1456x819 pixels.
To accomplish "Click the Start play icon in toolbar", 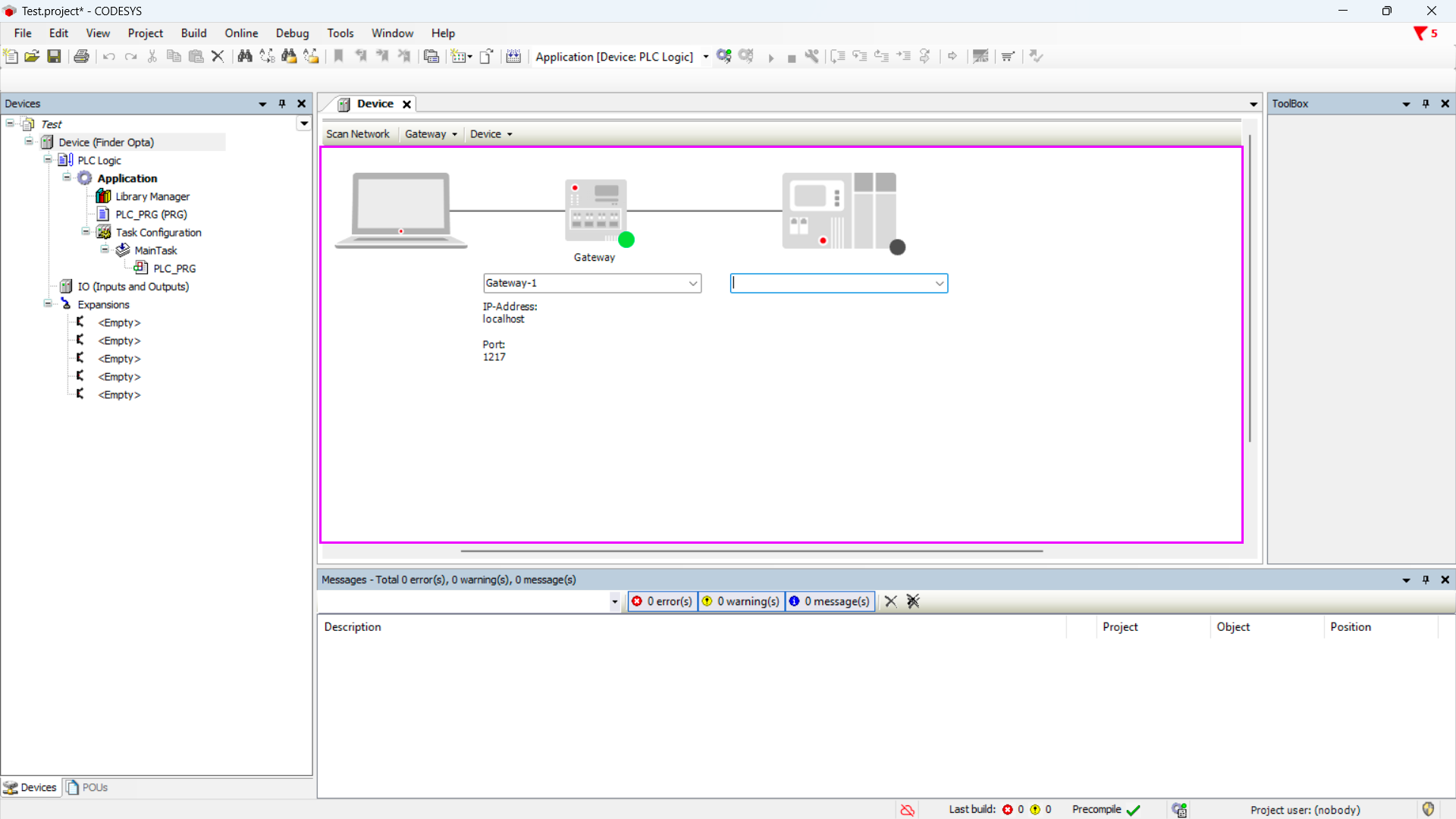I will (x=770, y=58).
